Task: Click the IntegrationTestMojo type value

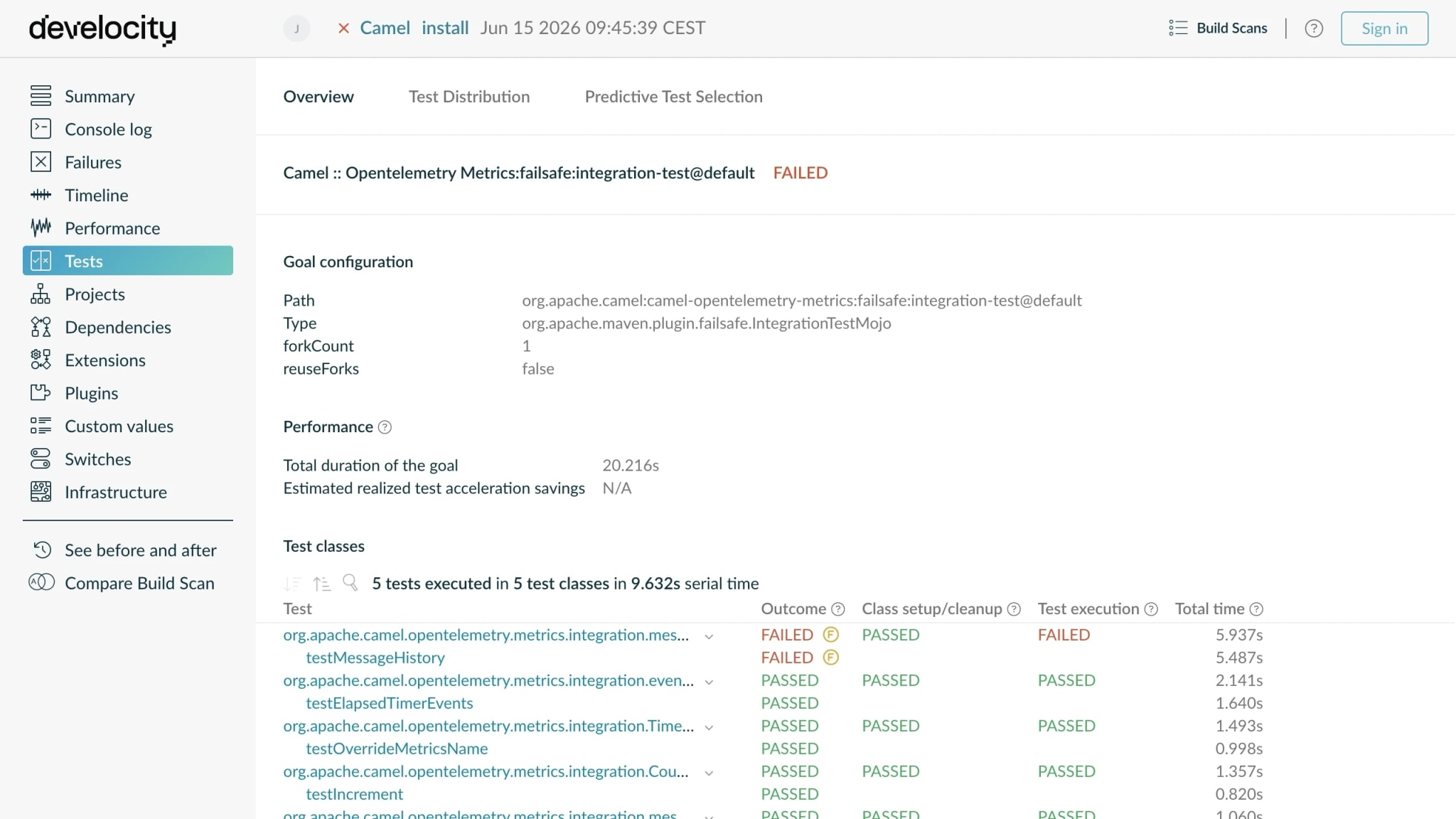Action: point(706,323)
